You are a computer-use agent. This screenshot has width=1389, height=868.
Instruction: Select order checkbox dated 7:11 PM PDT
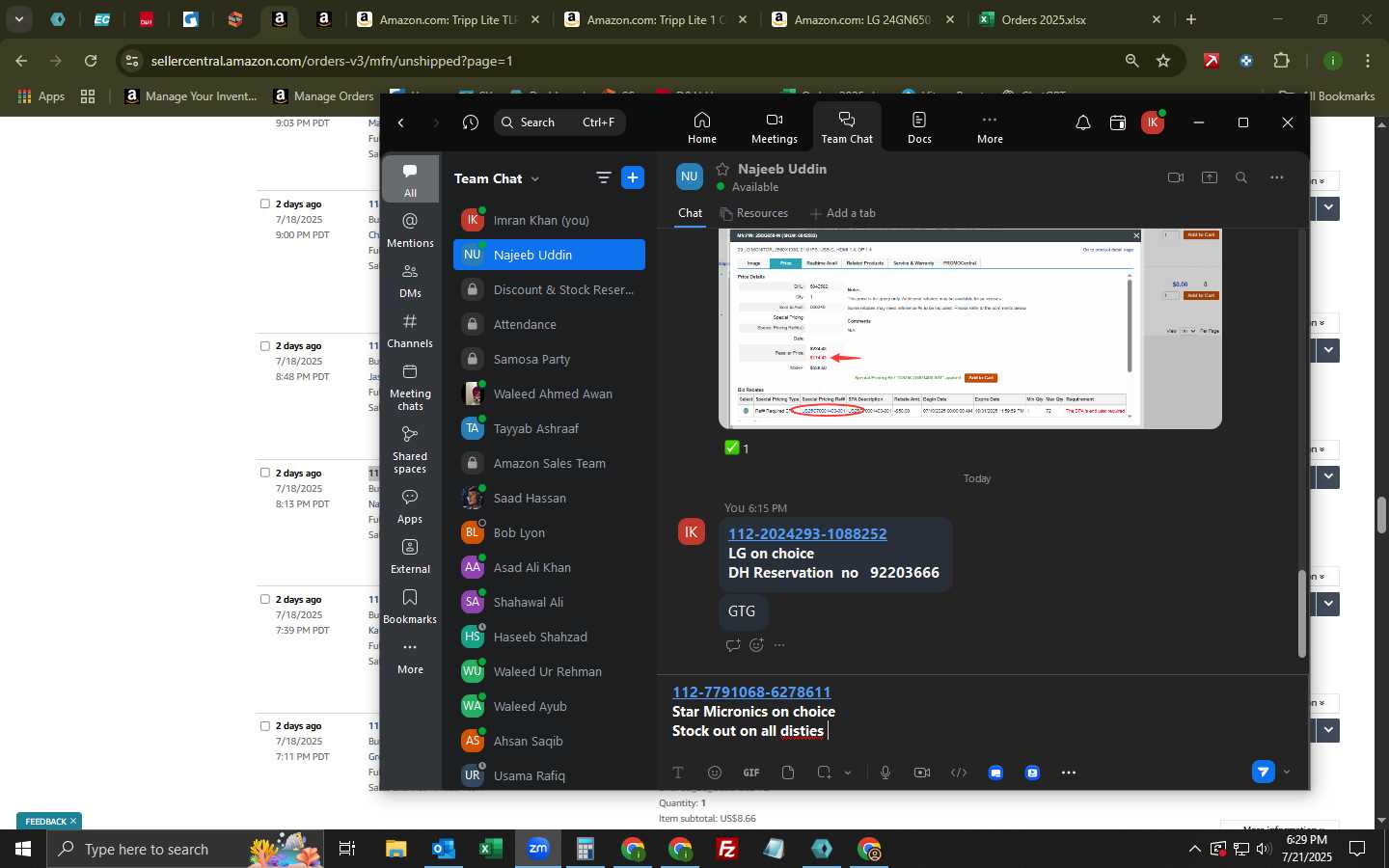coord(265,726)
